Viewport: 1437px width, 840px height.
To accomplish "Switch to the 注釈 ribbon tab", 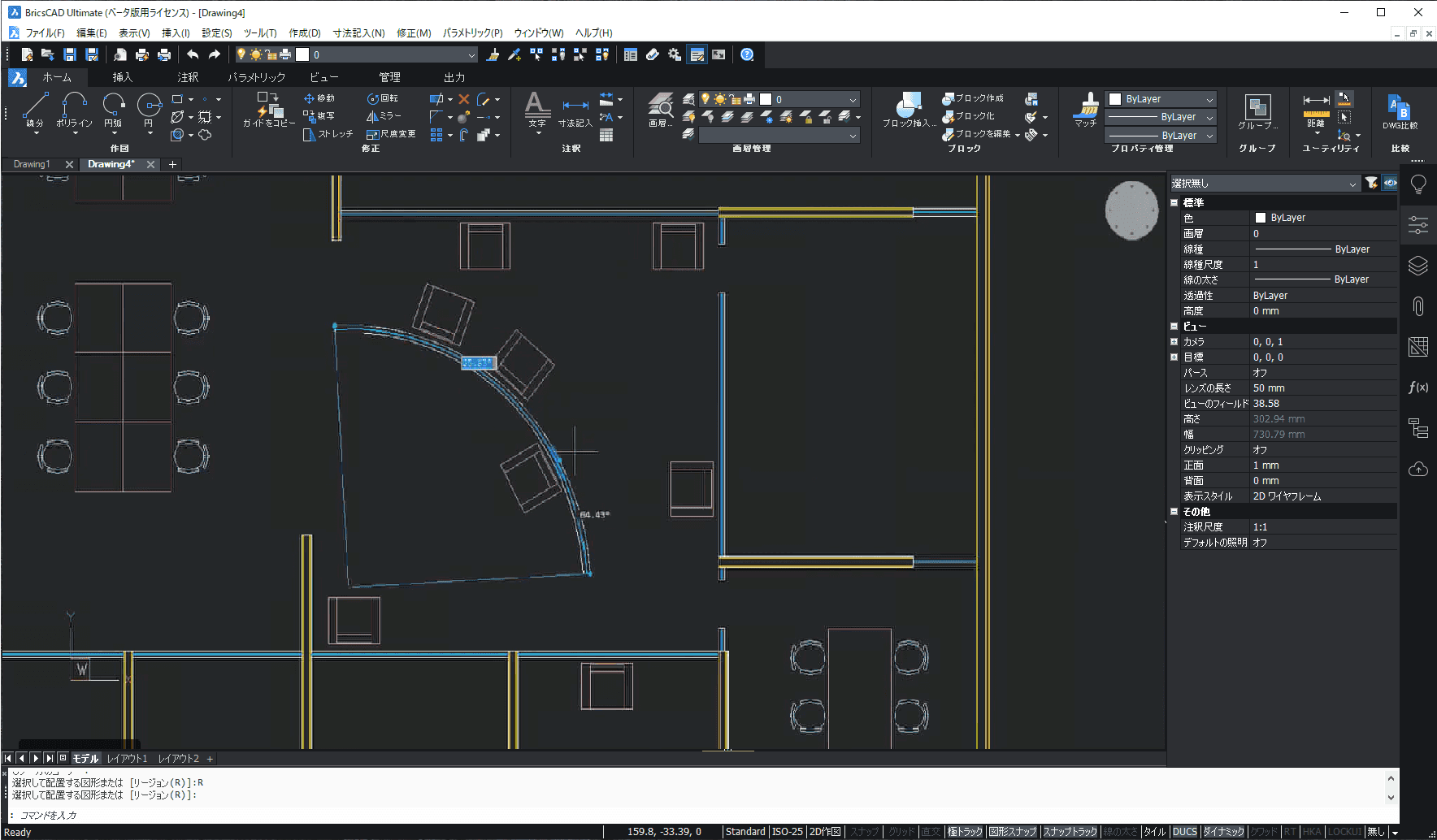I will (188, 77).
